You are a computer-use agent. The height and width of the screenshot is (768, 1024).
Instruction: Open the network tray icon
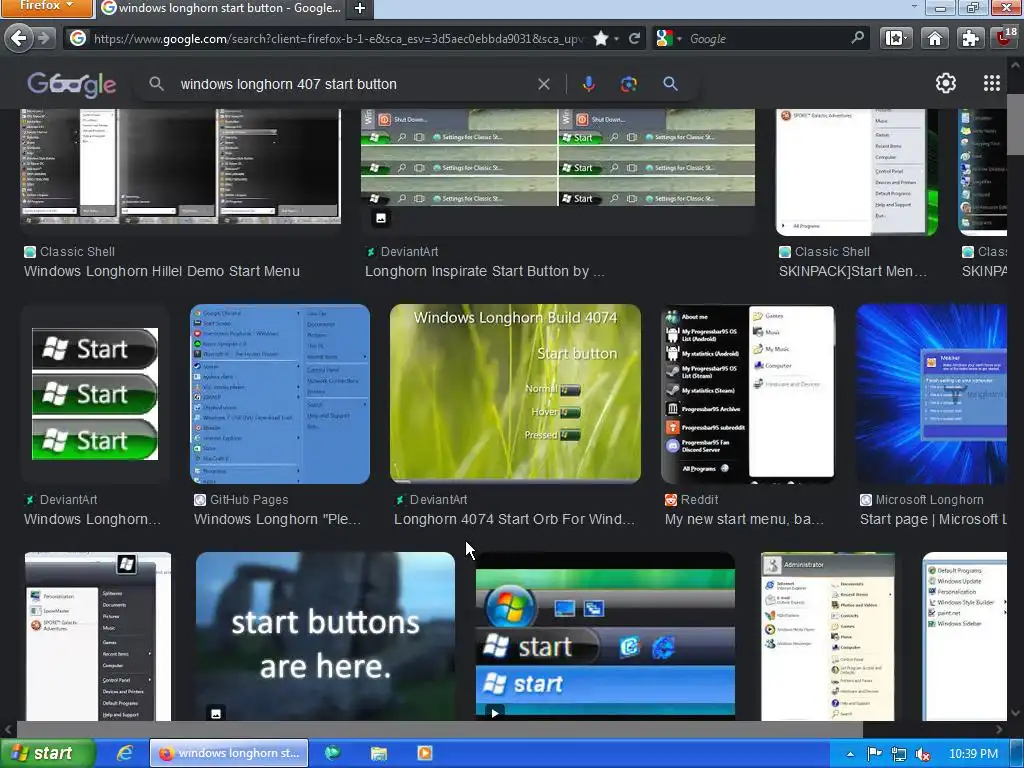pos(899,754)
